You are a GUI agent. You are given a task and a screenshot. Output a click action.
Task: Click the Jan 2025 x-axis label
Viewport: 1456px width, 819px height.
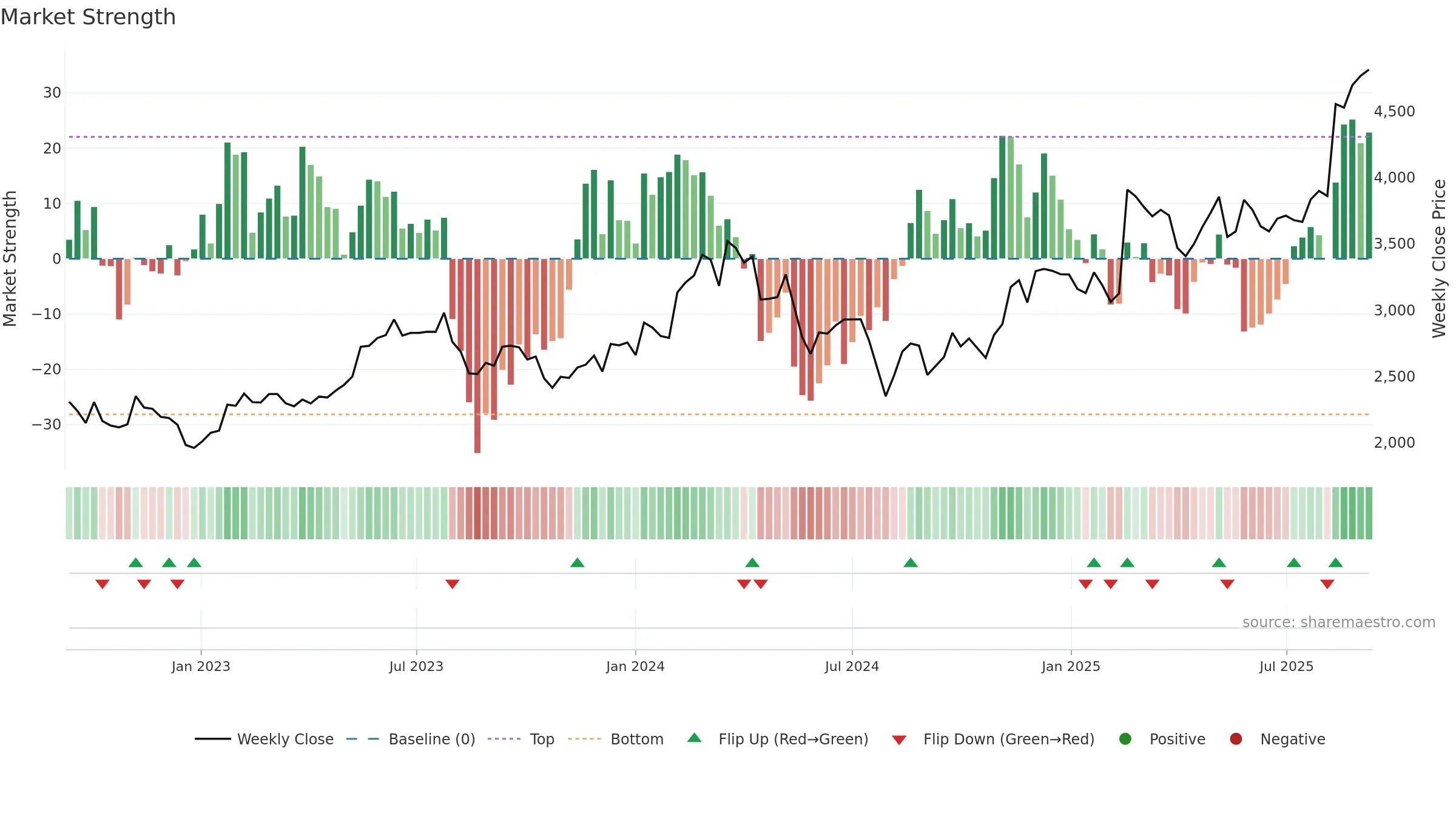pyautogui.click(x=1071, y=666)
